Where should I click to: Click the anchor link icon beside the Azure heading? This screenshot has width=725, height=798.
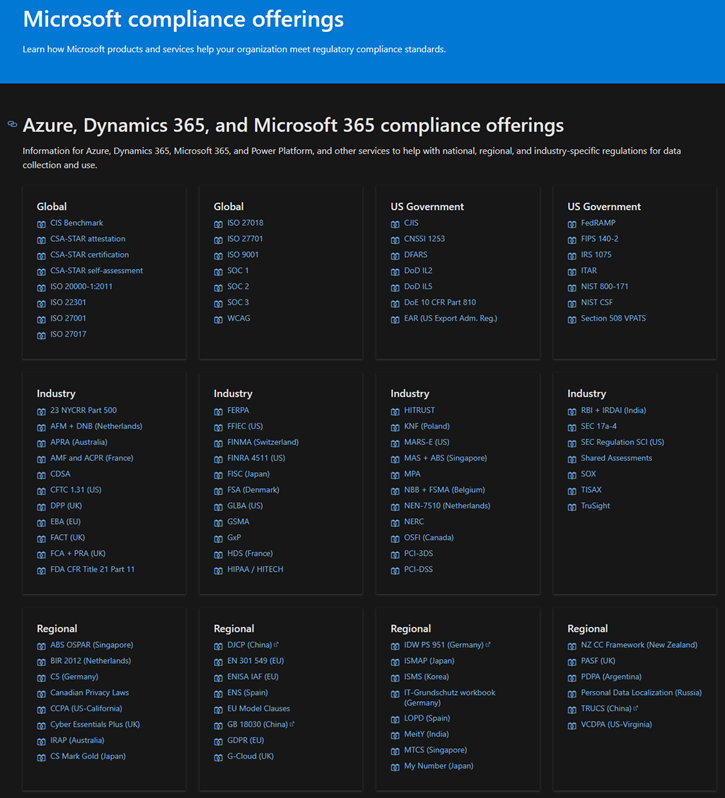[12, 124]
